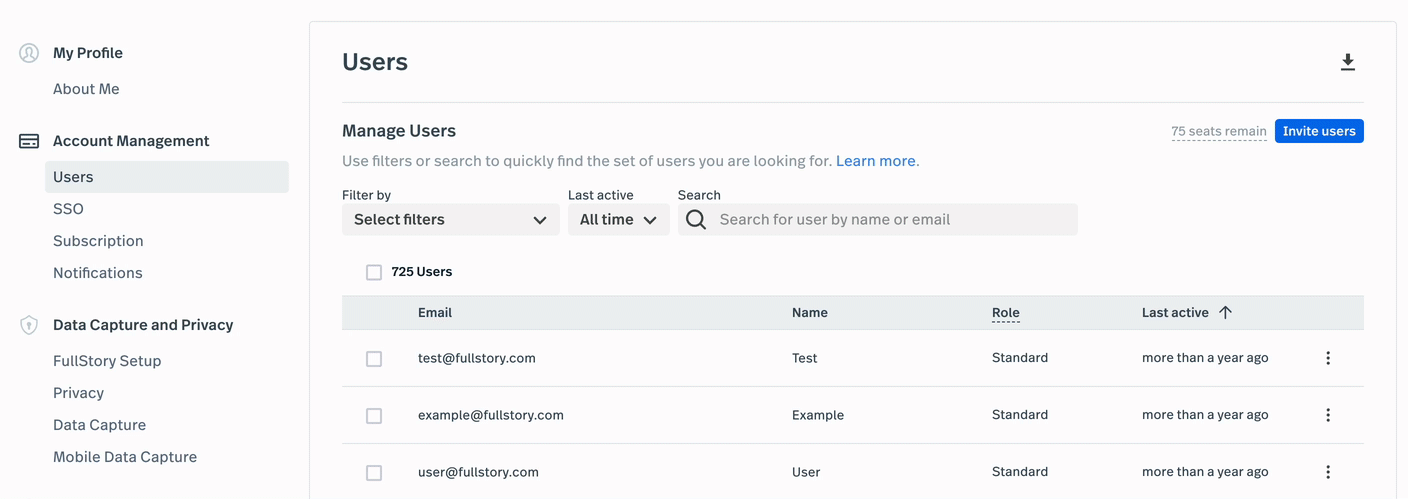Click the search for user input field
Image resolution: width=1408 pixels, height=499 pixels.
click(890, 220)
